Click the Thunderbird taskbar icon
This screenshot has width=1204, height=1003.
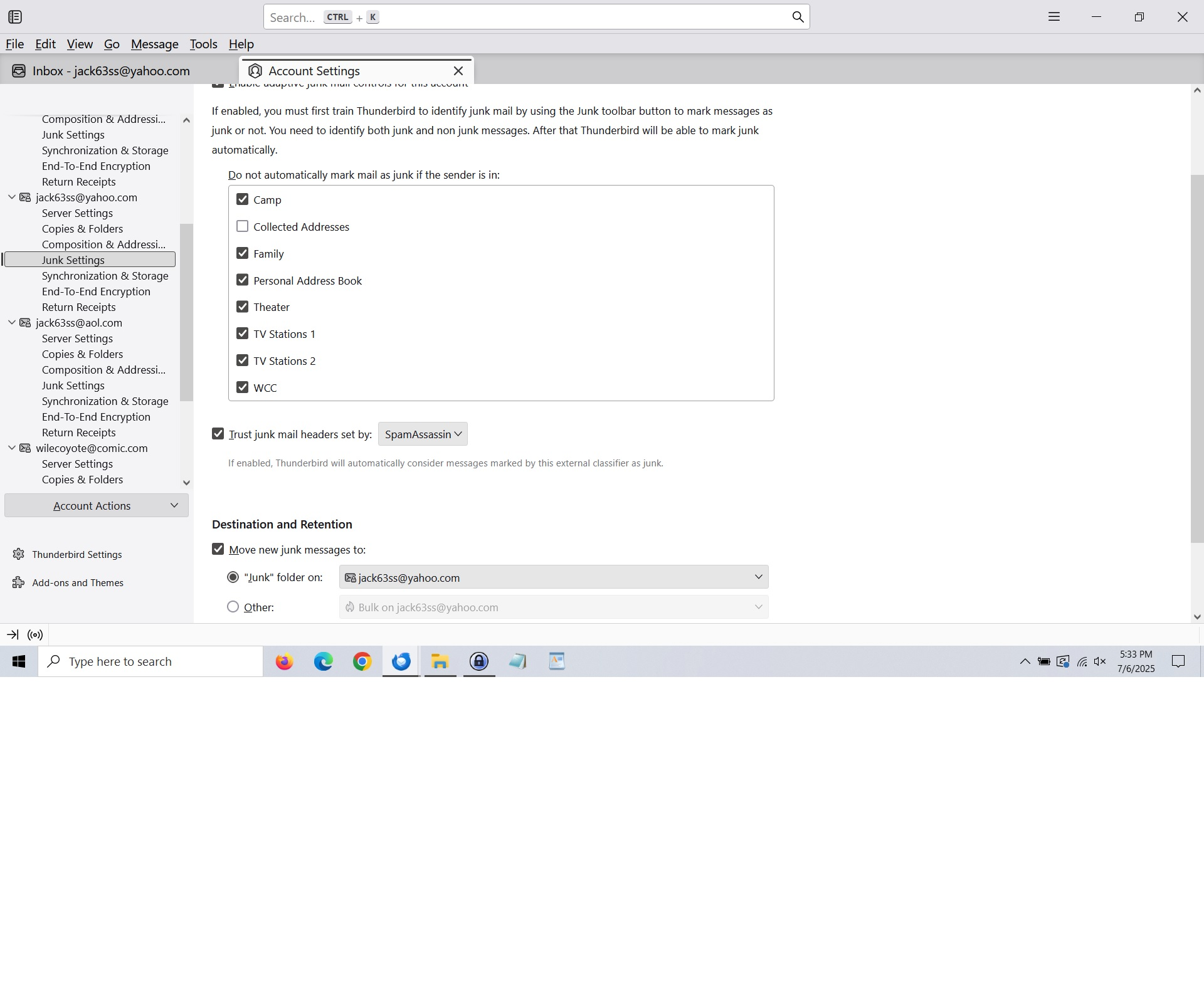(x=401, y=661)
